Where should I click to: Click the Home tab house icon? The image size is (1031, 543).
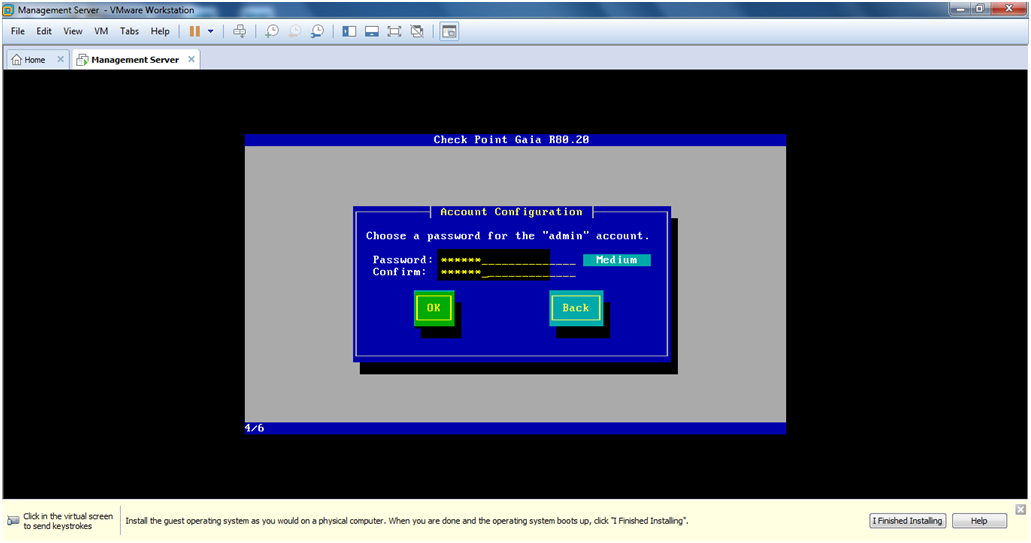[x=16, y=59]
